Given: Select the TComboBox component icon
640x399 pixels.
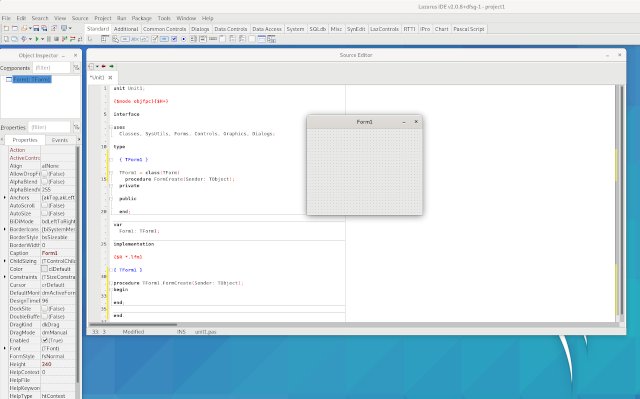Looking at the screenshot, I should tap(203, 39).
